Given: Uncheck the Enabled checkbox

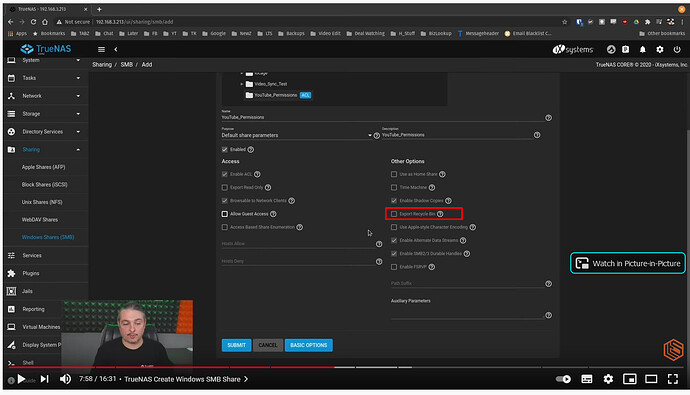Looking at the screenshot, I should (x=225, y=150).
